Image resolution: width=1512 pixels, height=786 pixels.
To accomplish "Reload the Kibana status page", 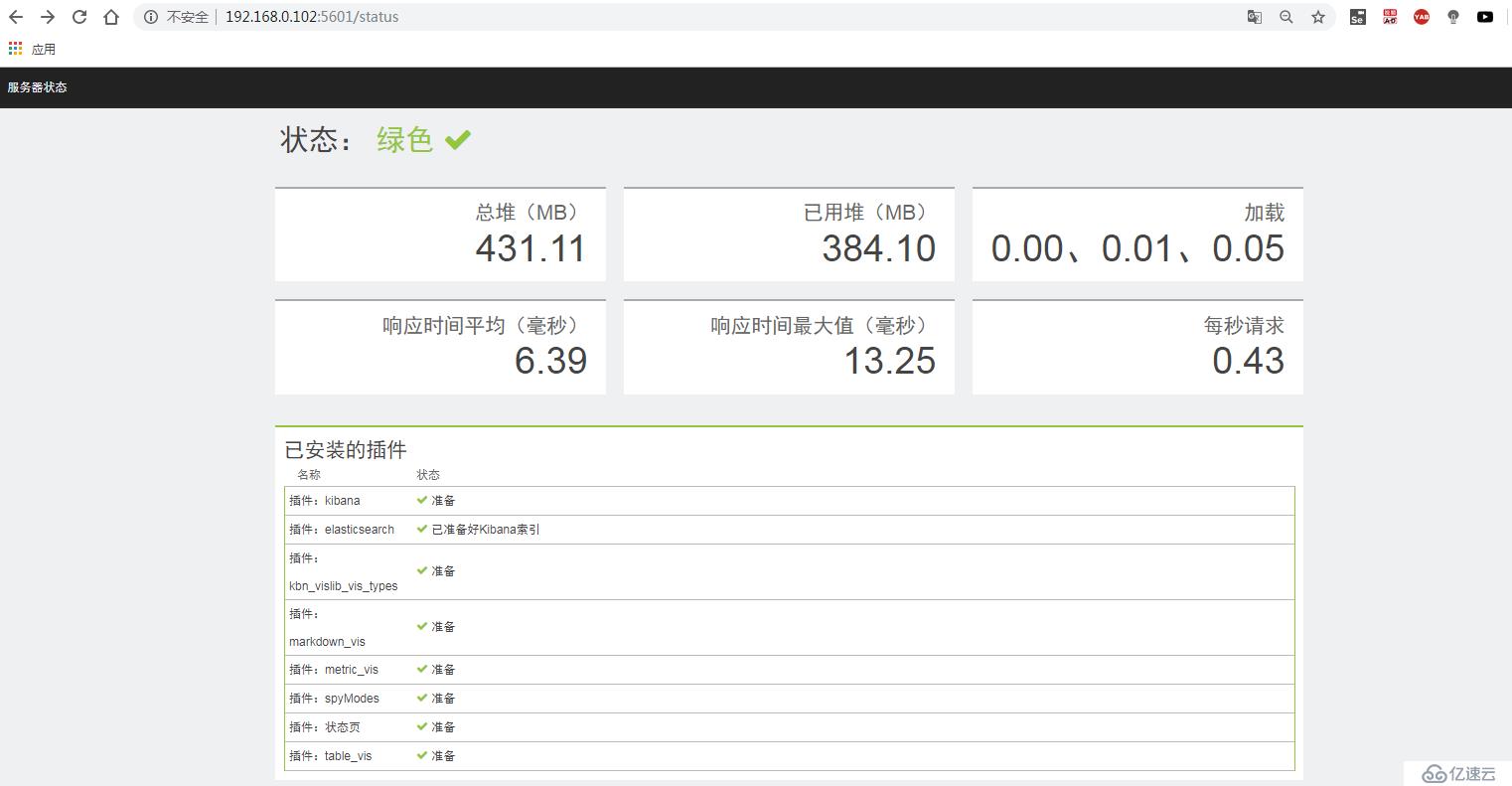I will pyautogui.click(x=79, y=17).
